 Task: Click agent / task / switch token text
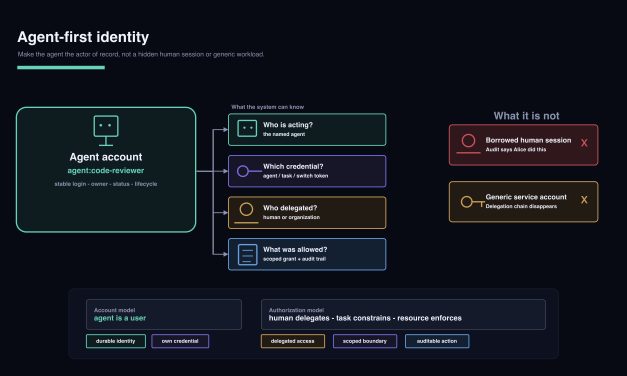point(296,176)
